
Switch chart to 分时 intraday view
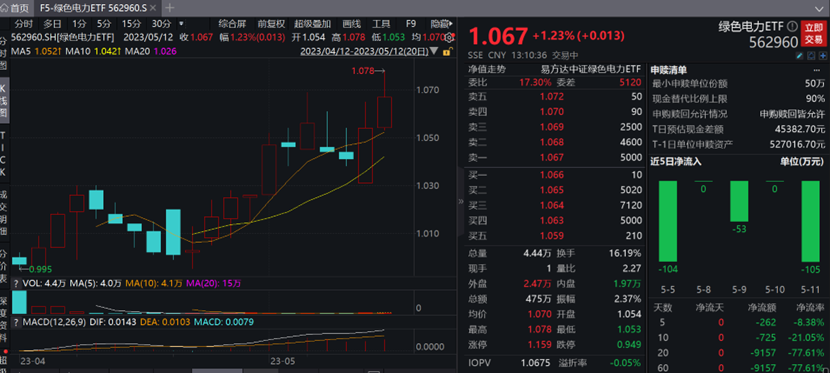[24, 24]
